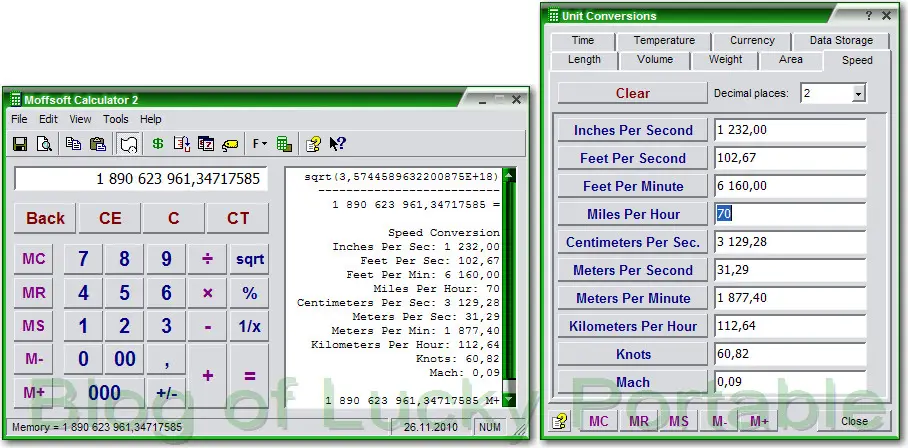Switch to the Time tab

click(x=583, y=41)
